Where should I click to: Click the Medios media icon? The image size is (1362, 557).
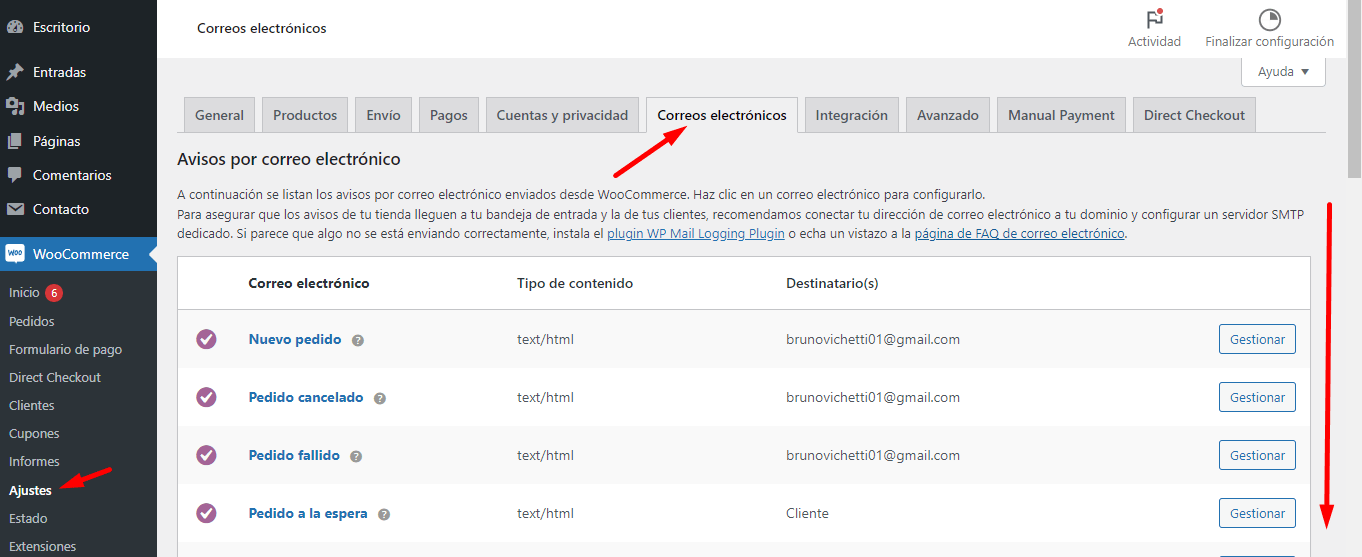[15, 106]
